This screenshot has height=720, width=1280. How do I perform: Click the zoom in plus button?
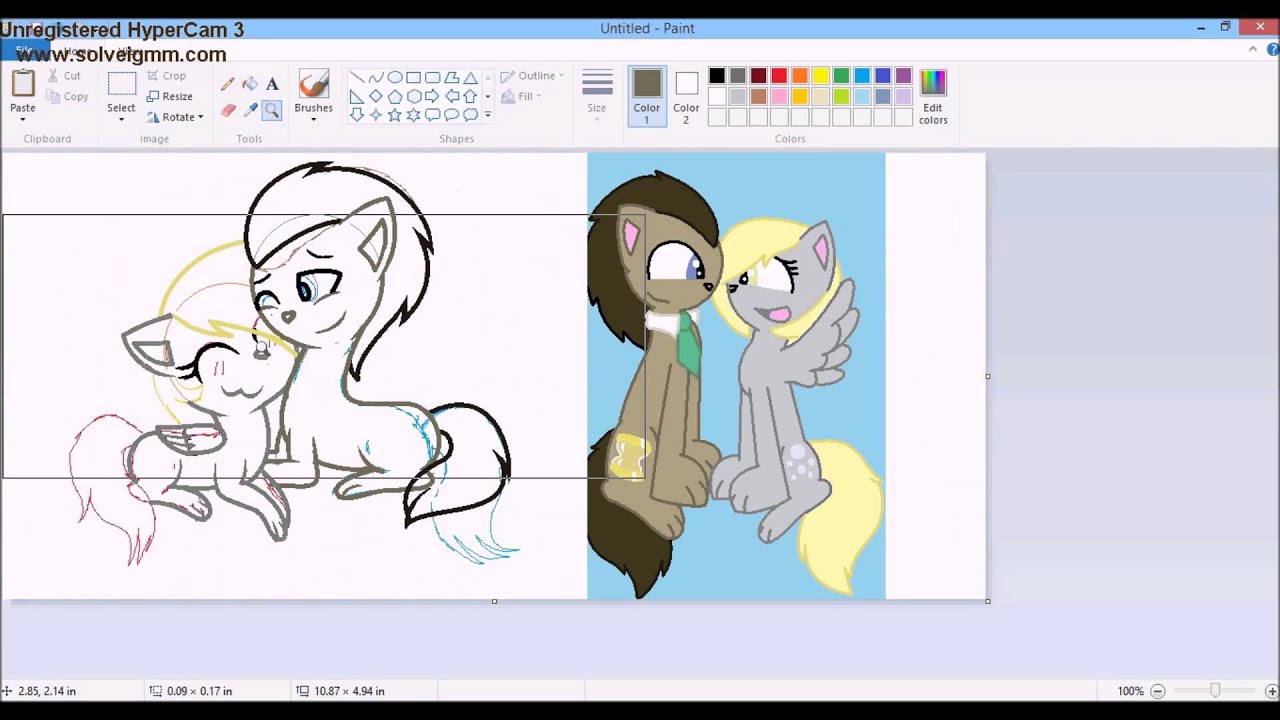pyautogui.click(x=1271, y=691)
